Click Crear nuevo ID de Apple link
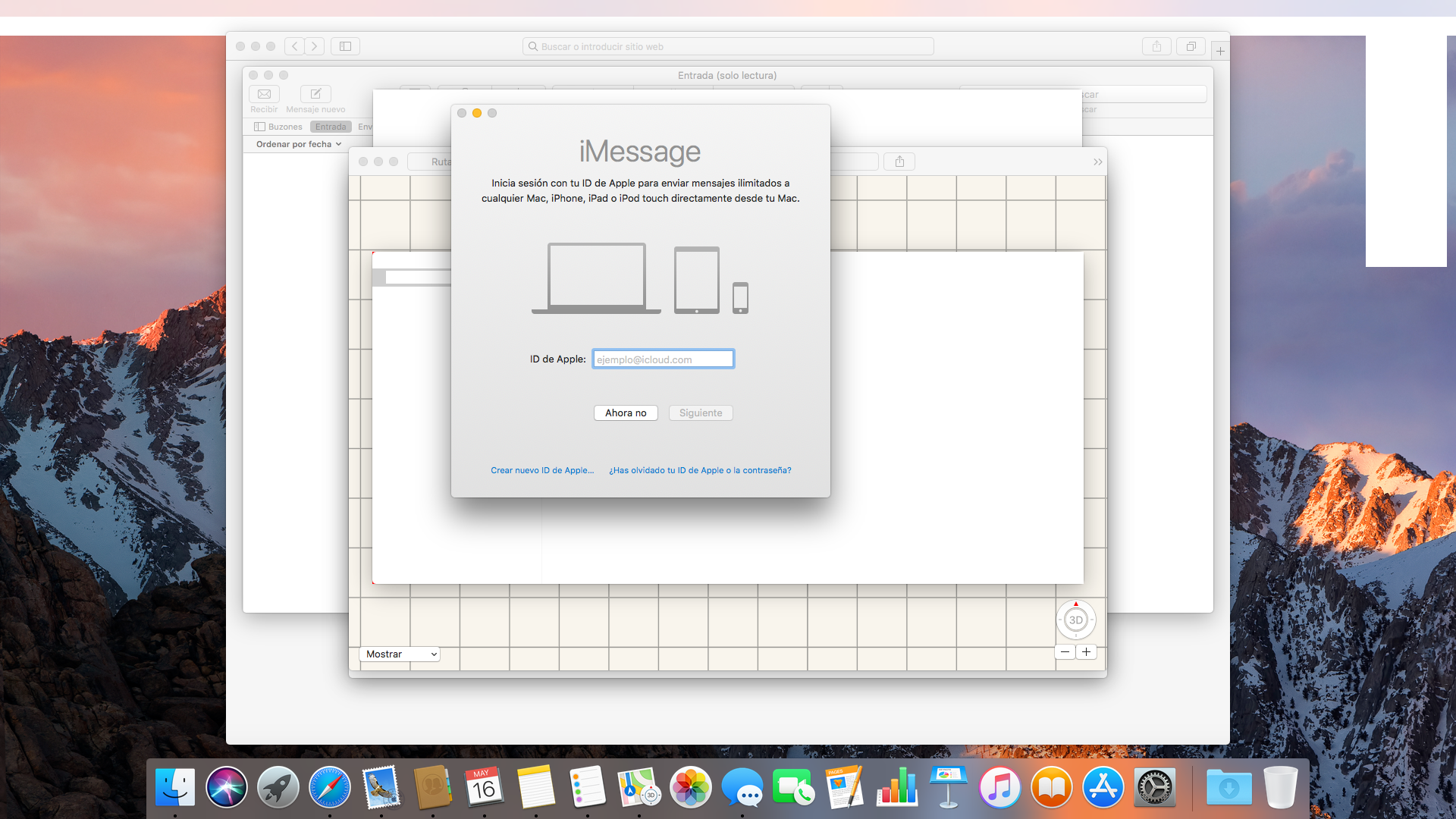1456x819 pixels. point(542,470)
